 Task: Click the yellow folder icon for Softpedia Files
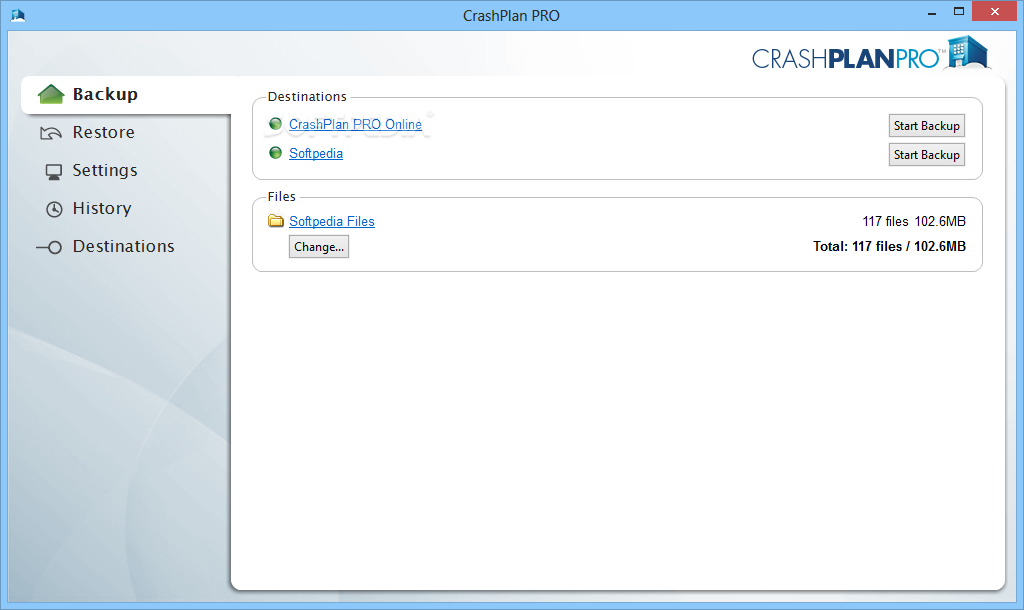[276, 221]
